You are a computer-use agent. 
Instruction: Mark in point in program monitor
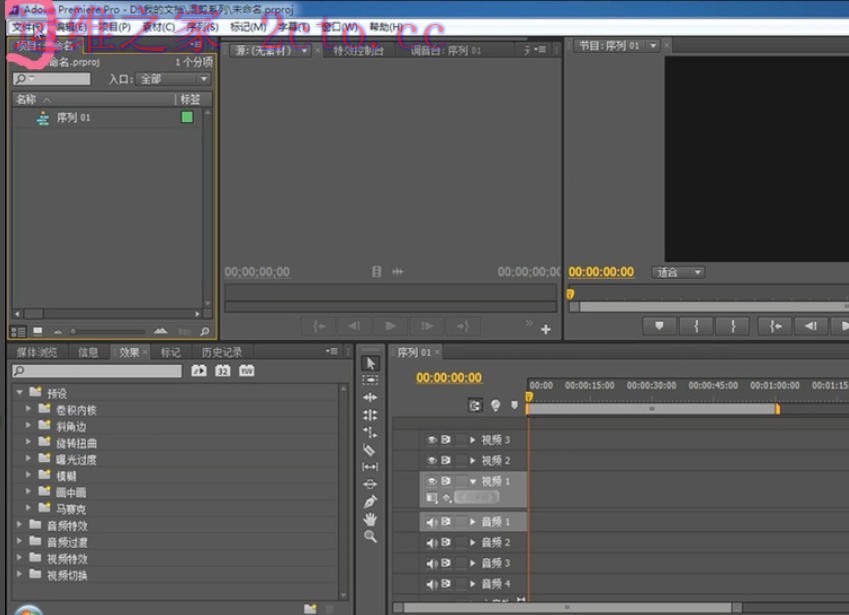click(696, 326)
